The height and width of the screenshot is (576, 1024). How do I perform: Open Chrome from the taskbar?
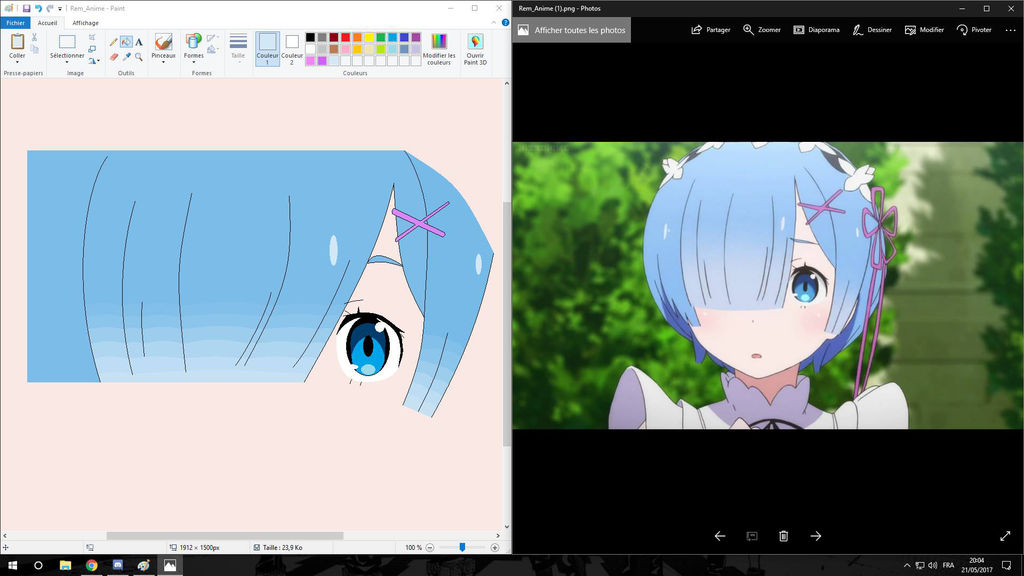tap(91, 566)
